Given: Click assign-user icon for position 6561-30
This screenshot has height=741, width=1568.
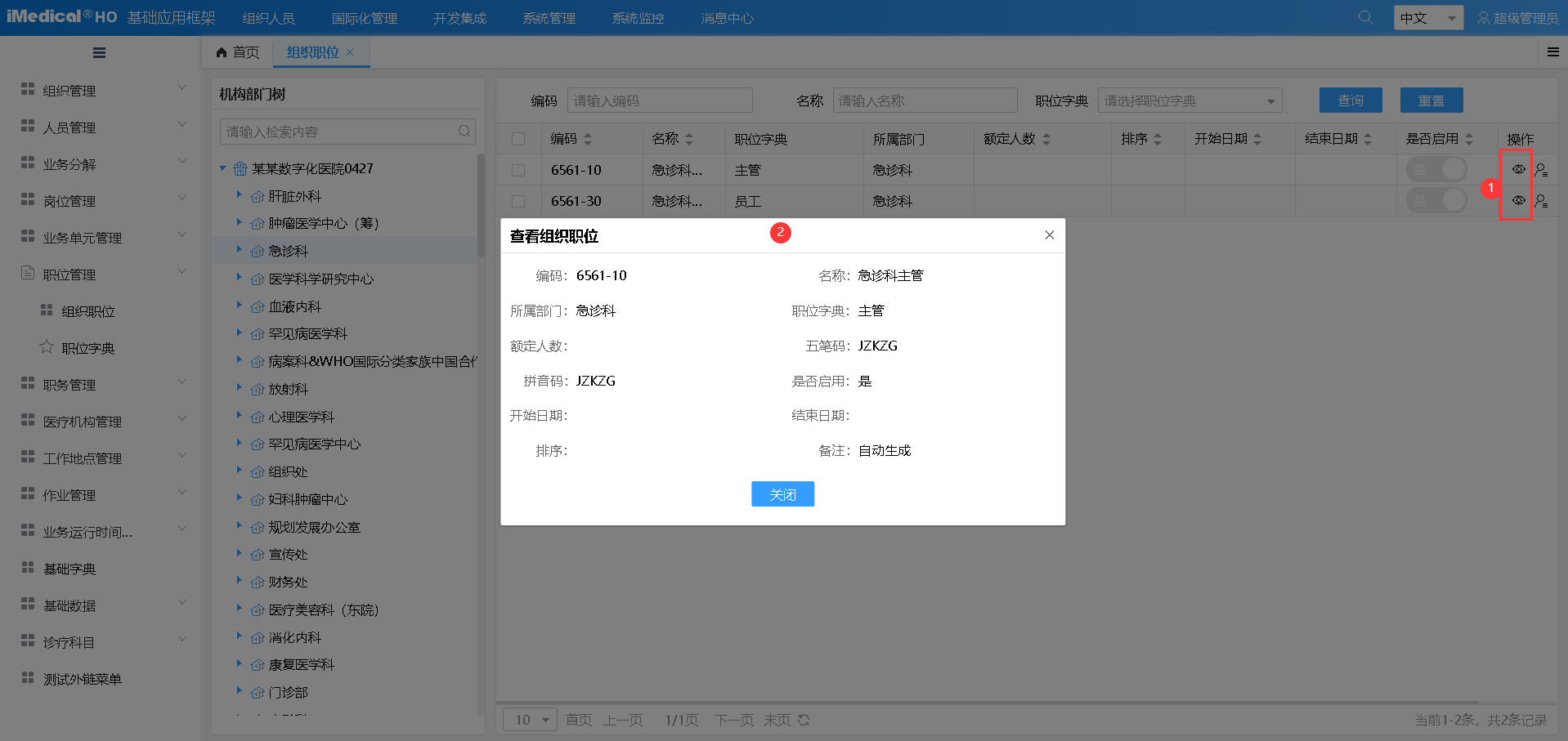Looking at the screenshot, I should click(1541, 201).
